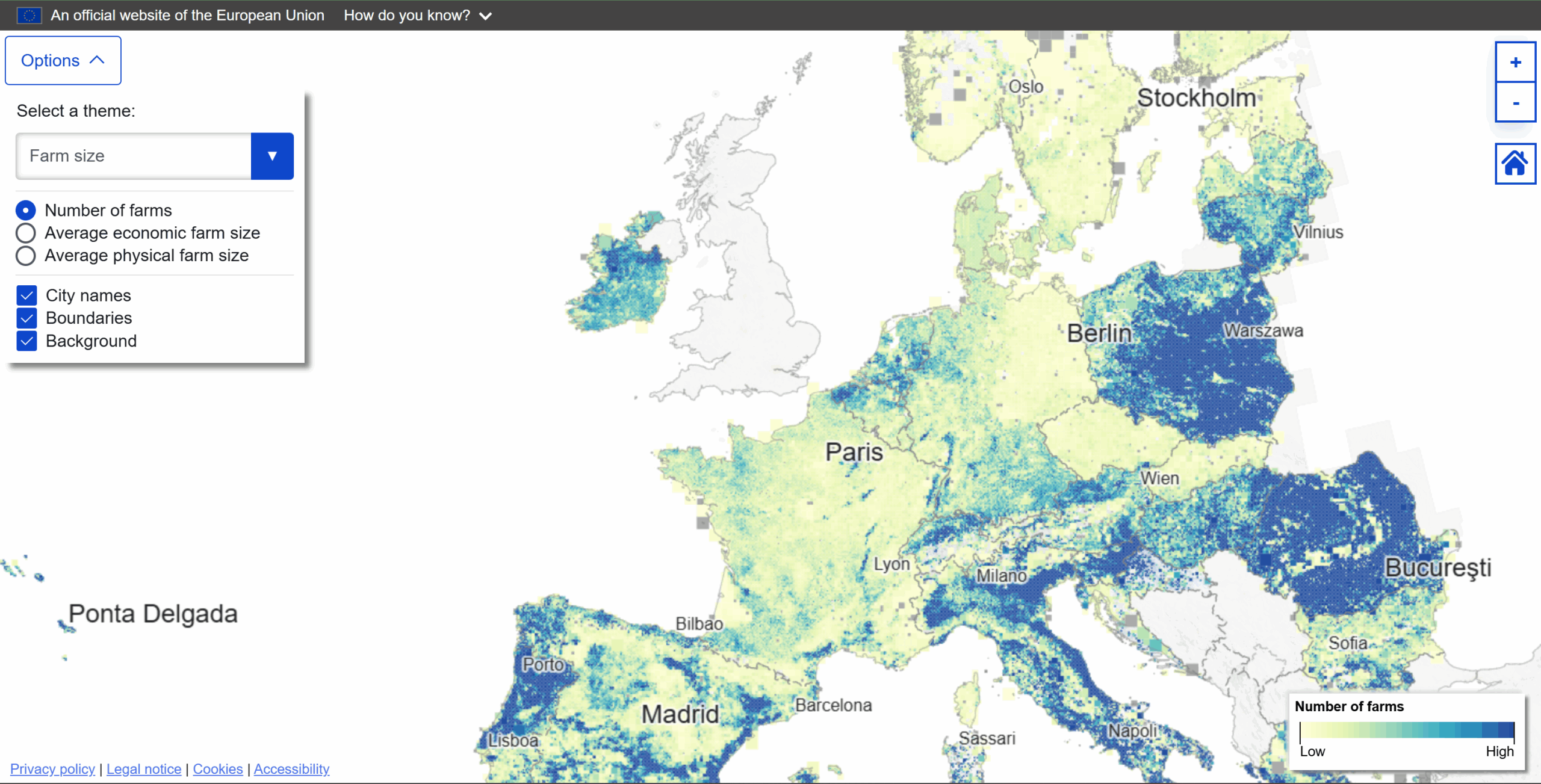Choose Average physical farm size
Viewport: 1541px width, 784px height.
26,256
